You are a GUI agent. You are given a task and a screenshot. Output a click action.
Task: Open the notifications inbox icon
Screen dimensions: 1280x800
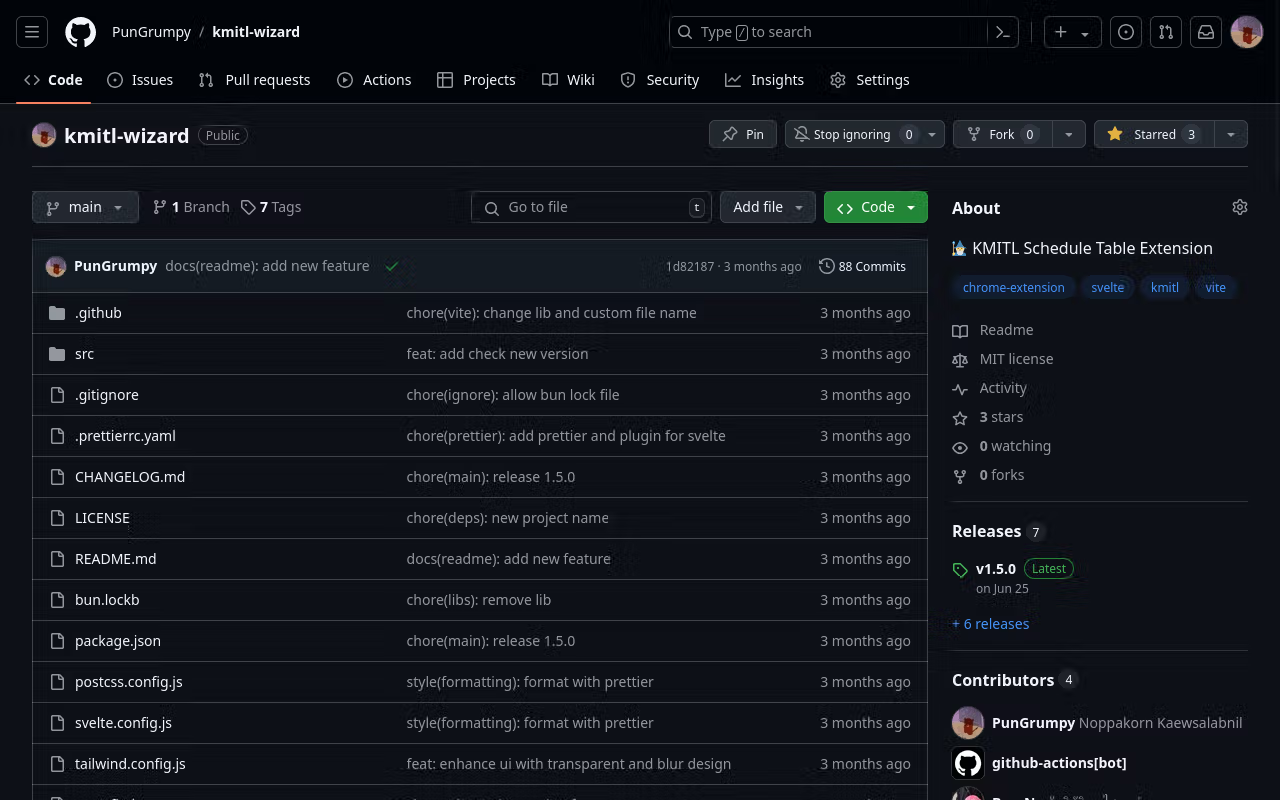(1206, 32)
